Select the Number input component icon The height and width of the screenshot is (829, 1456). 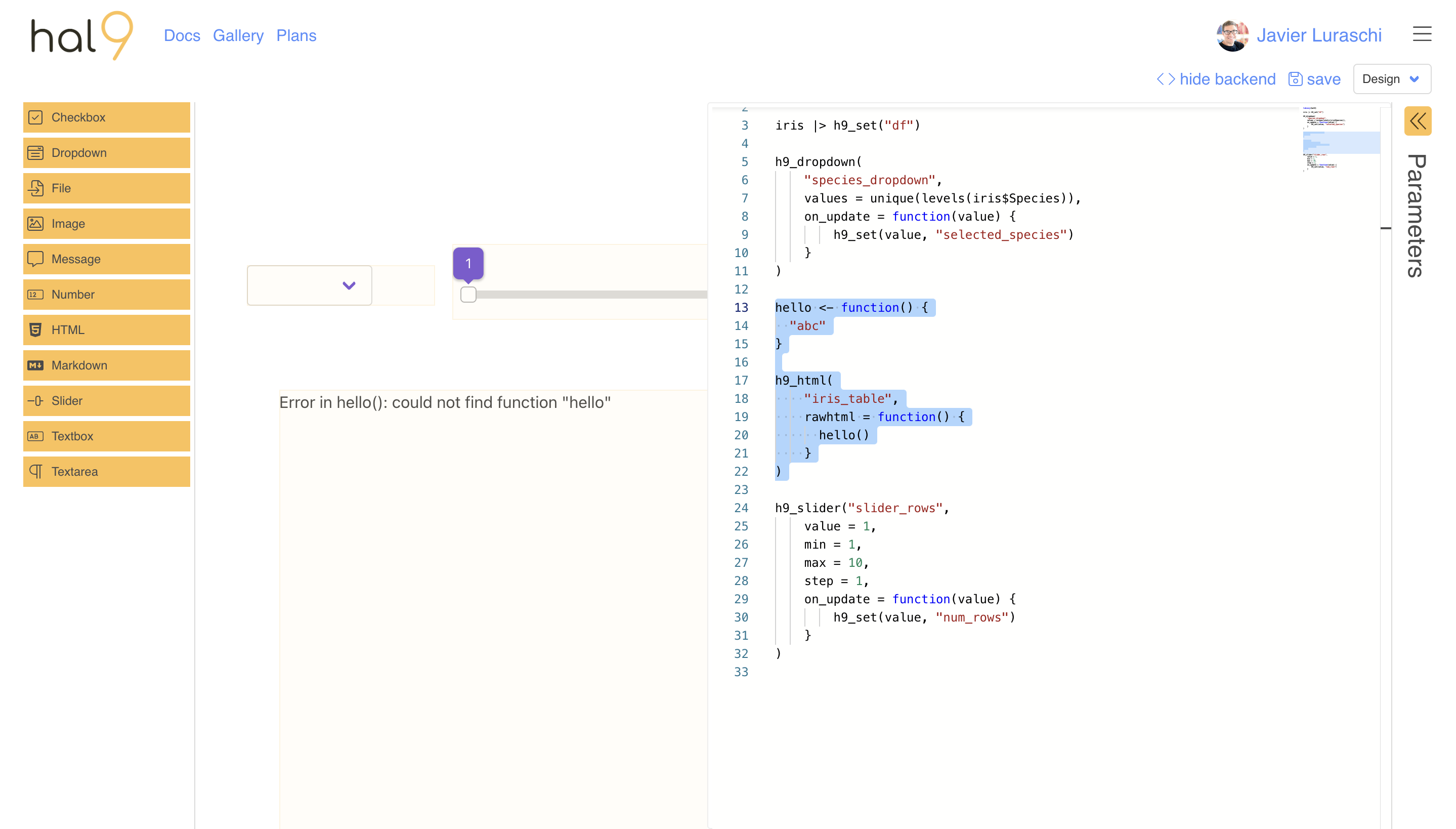point(35,295)
